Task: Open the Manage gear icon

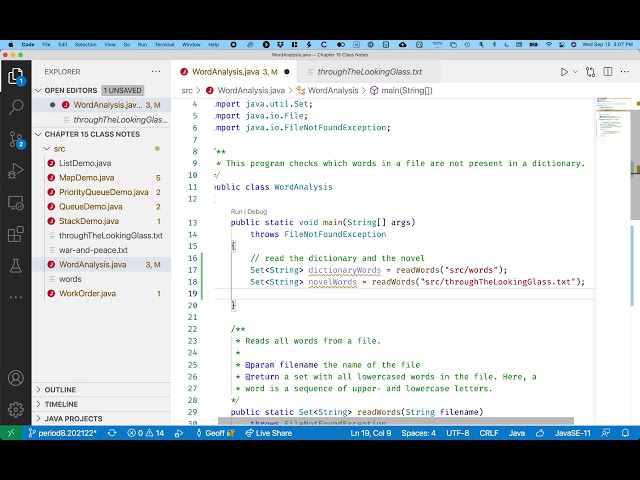Action: (x=16, y=409)
